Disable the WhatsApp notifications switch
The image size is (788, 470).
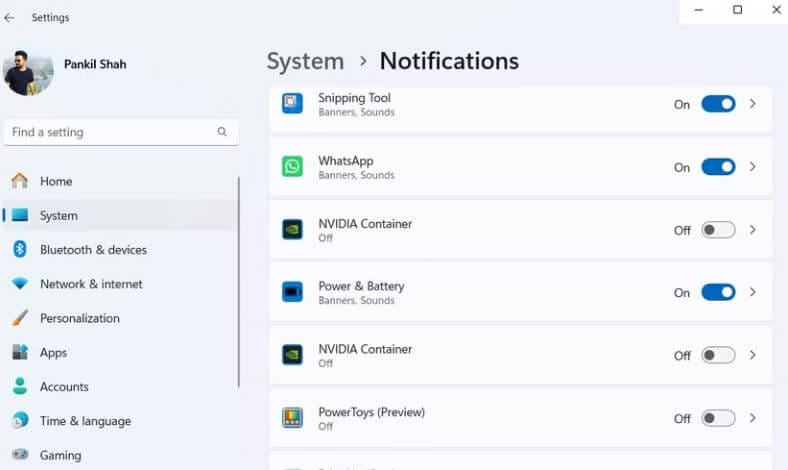(718, 167)
